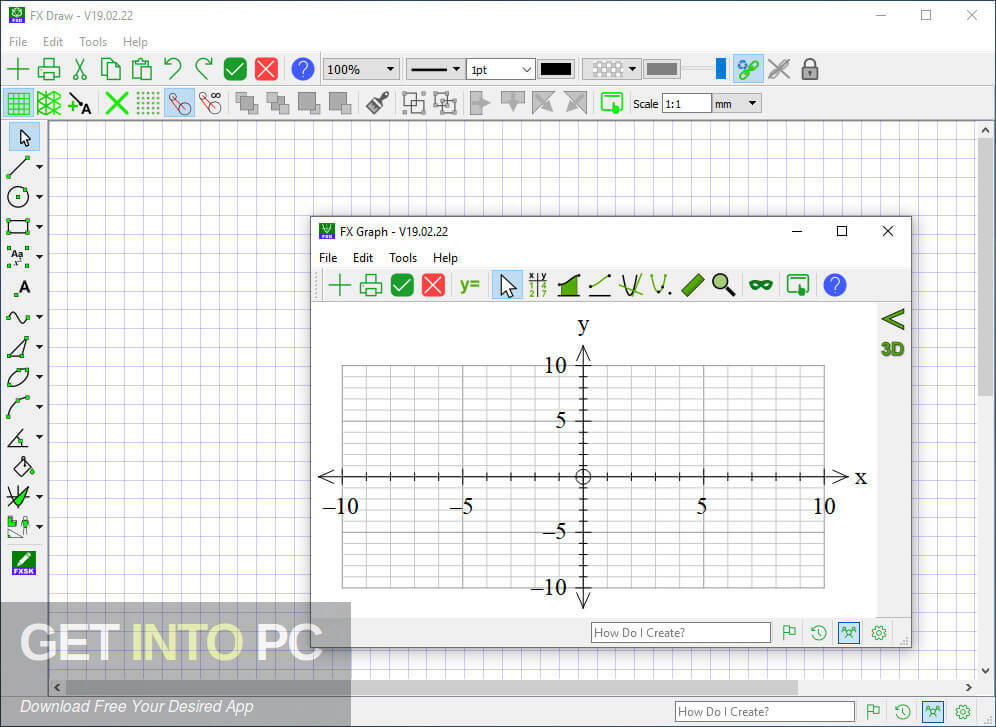Expand the Curve tool options arrow
Screen dimensions: 996x727
39,317
